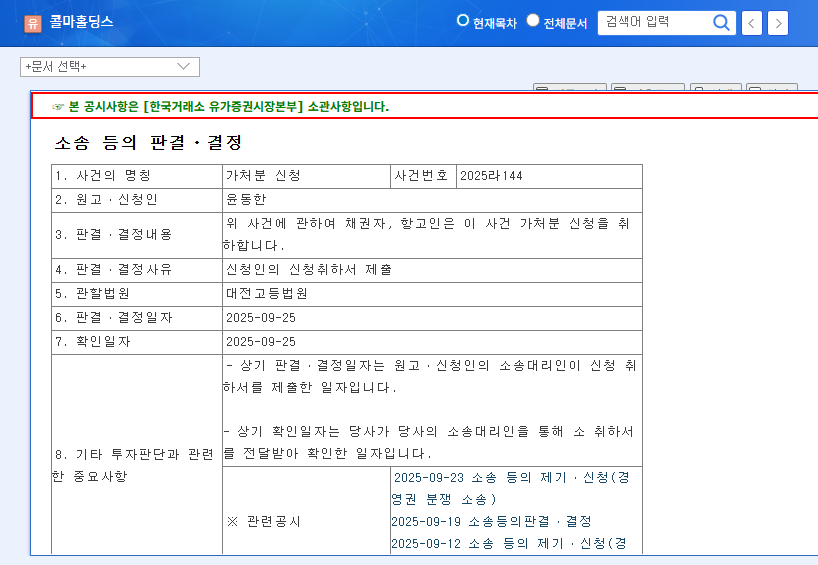The width and height of the screenshot is (818, 565).
Task: Open the +문서 선택+ dropdown
Action: tap(110, 67)
